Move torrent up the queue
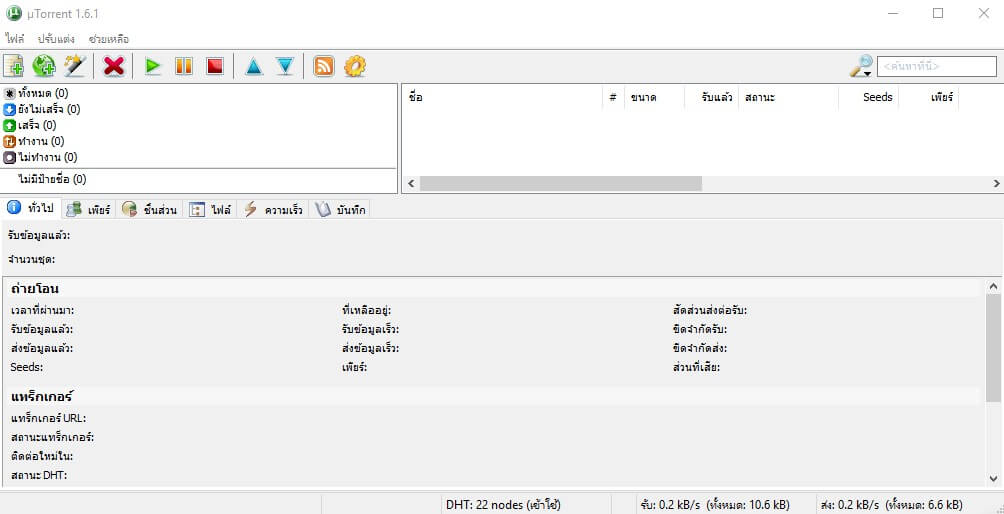Viewport: 1004px width, 514px height. (253, 66)
